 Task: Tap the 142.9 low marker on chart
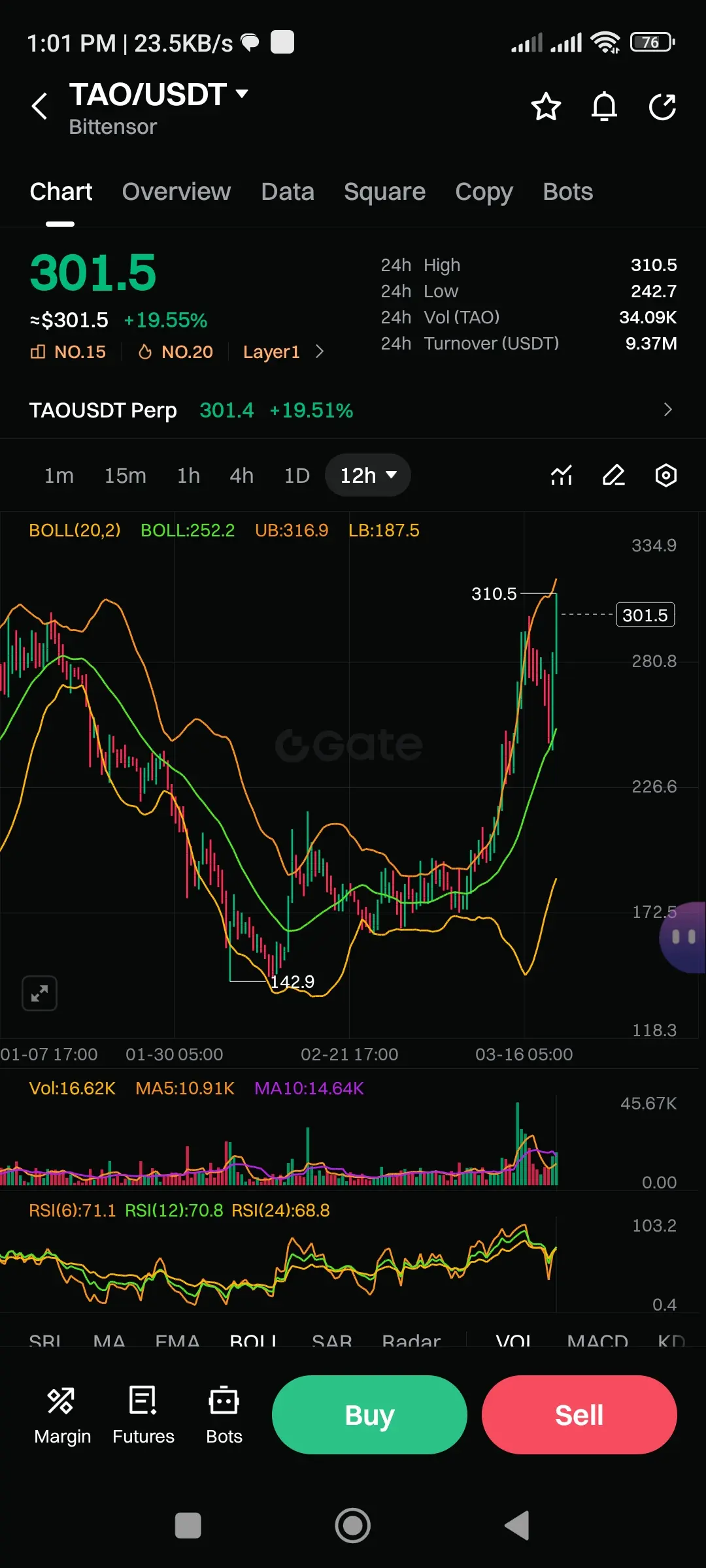click(x=292, y=982)
